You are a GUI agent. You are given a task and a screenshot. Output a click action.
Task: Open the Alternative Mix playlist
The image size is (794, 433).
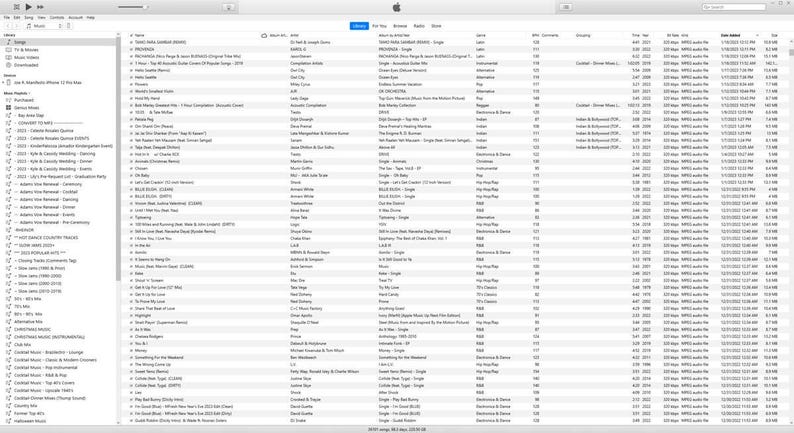point(28,322)
